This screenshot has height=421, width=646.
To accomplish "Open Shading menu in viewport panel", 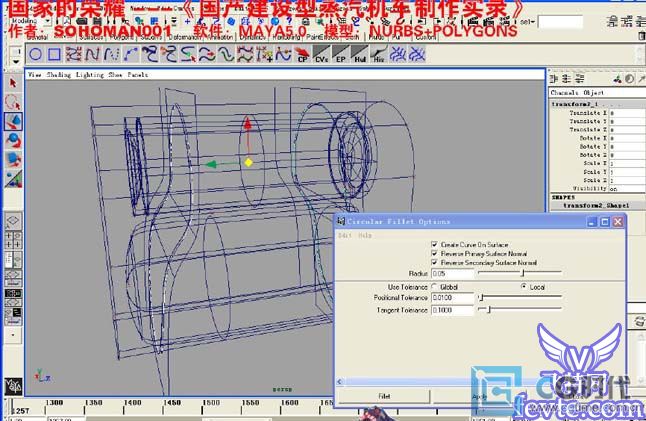I will [x=59, y=75].
